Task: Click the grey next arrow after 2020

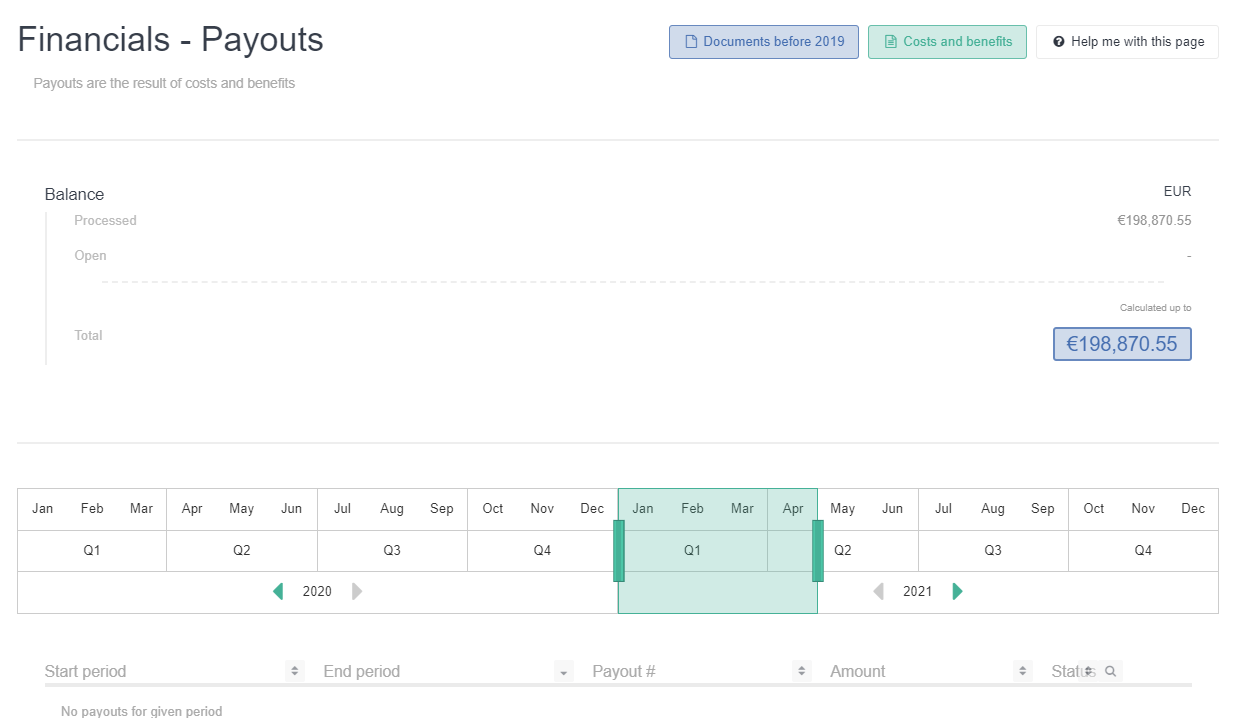Action: pyautogui.click(x=357, y=592)
